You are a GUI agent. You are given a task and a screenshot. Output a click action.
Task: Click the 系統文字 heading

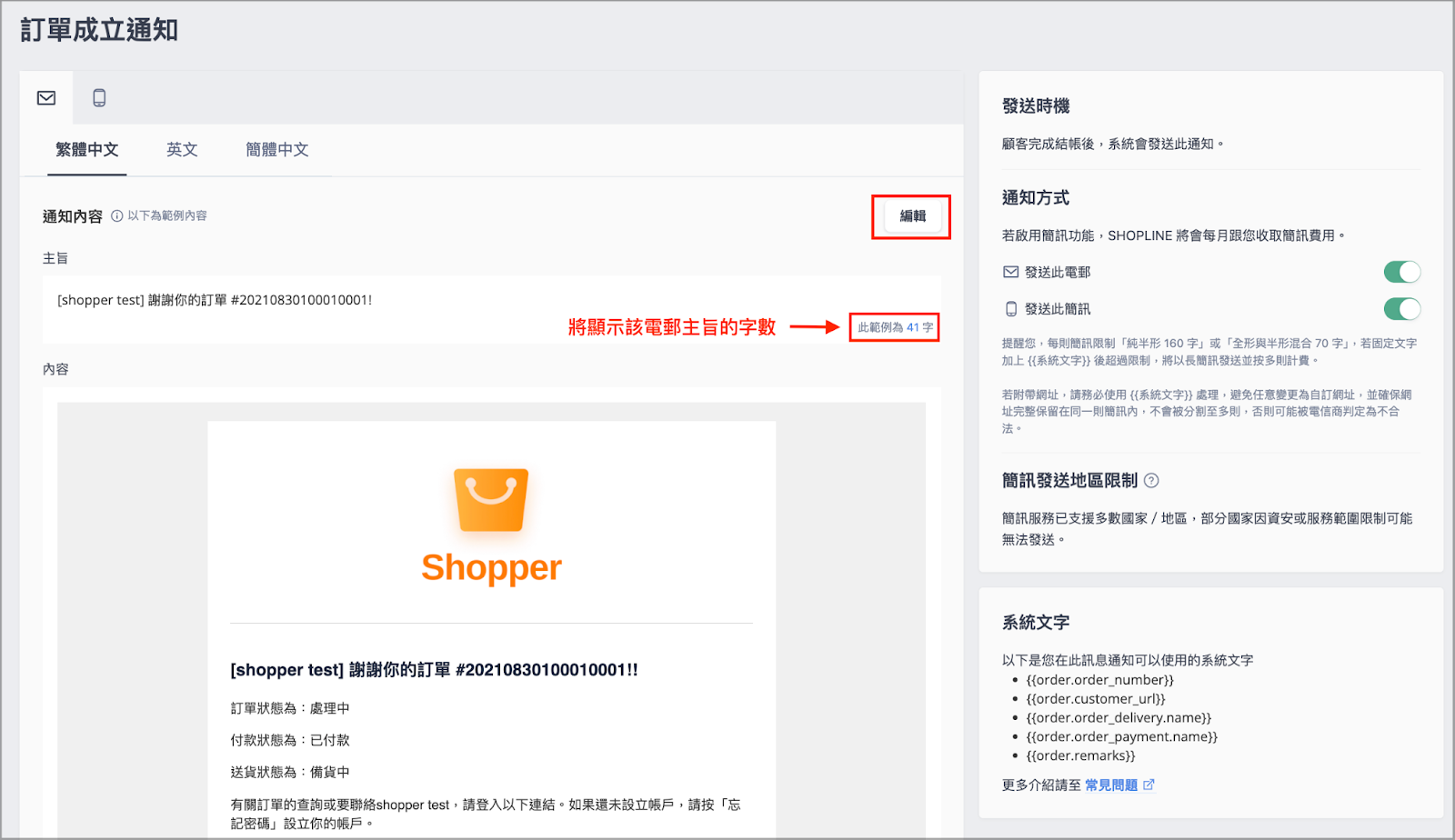point(1036,623)
